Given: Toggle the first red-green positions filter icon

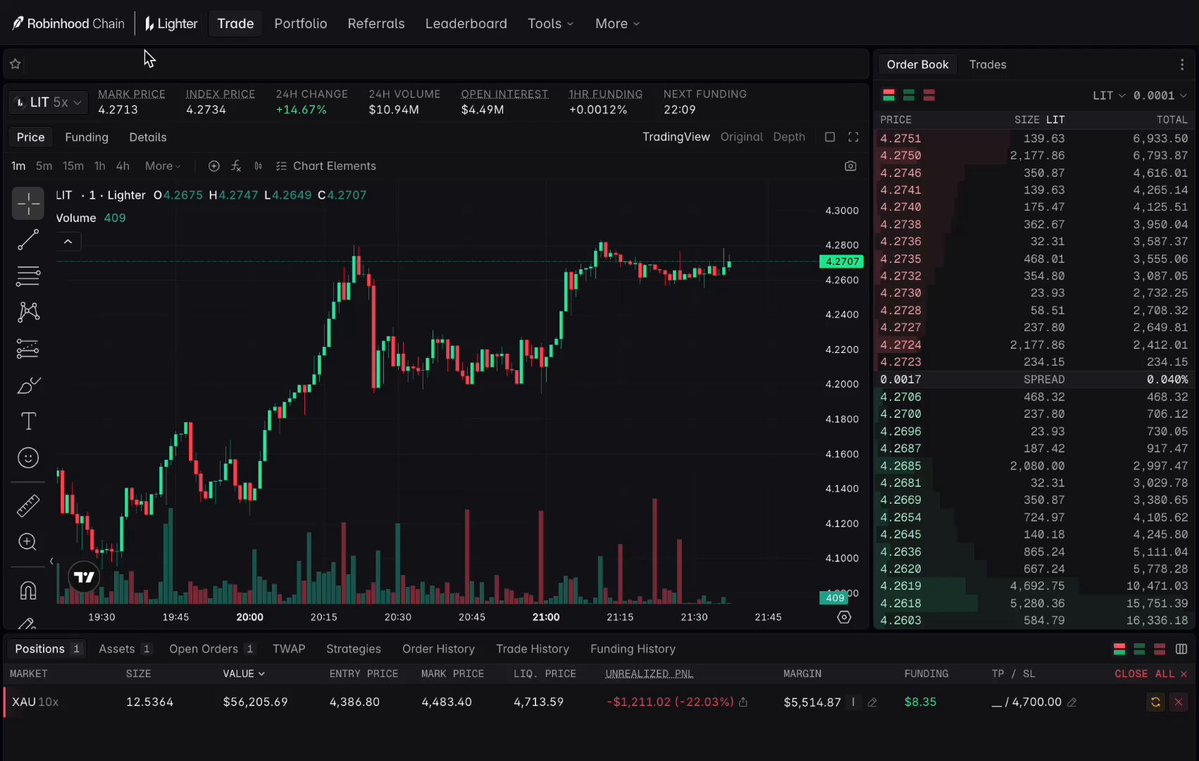Looking at the screenshot, I should (x=1119, y=649).
